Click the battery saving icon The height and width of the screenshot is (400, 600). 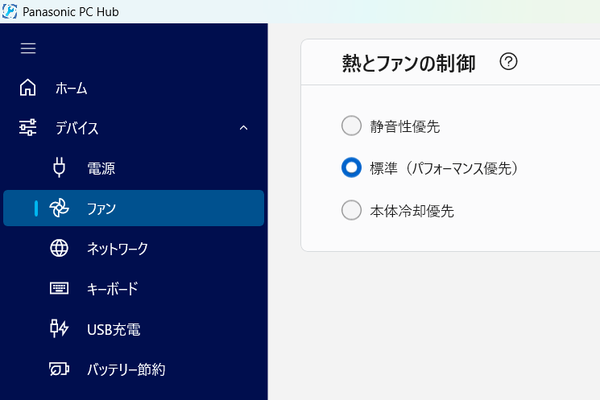click(59, 369)
